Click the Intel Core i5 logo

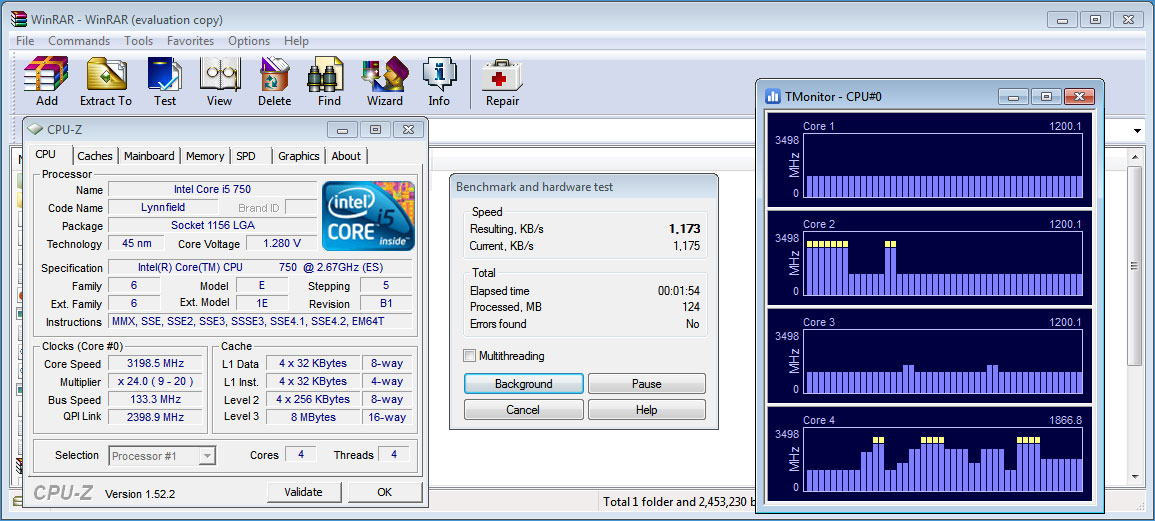coord(368,216)
